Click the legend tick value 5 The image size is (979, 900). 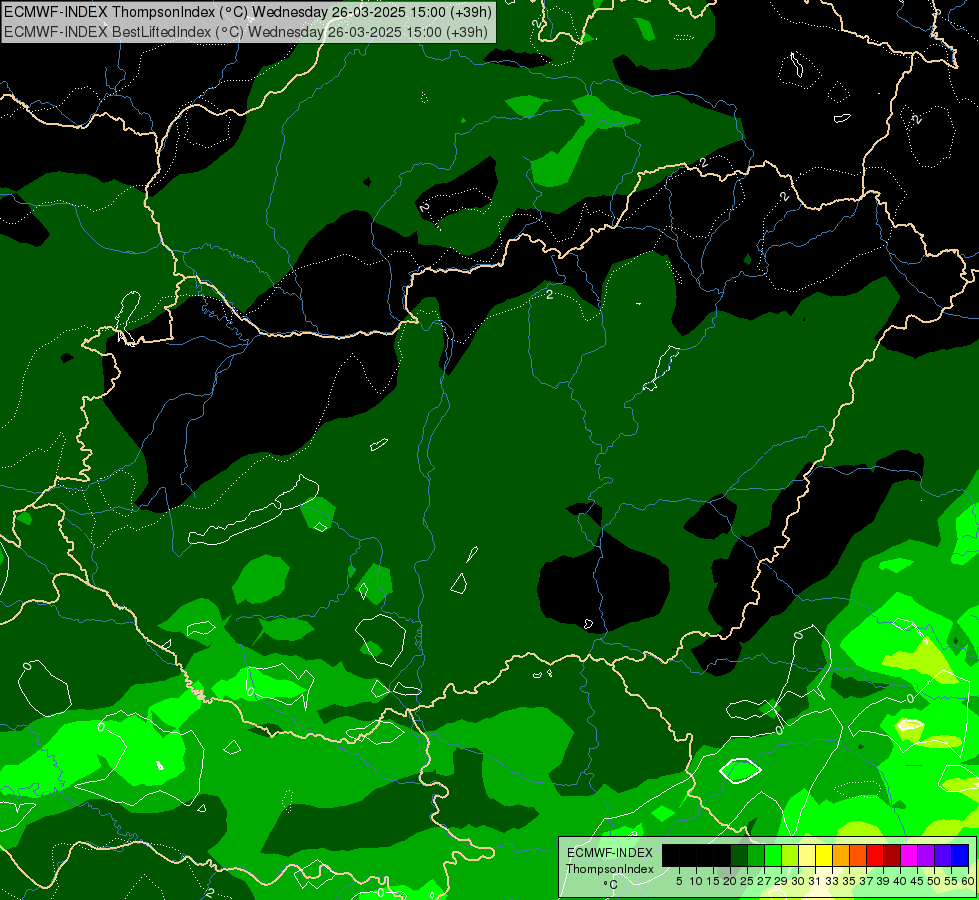[x=679, y=881]
